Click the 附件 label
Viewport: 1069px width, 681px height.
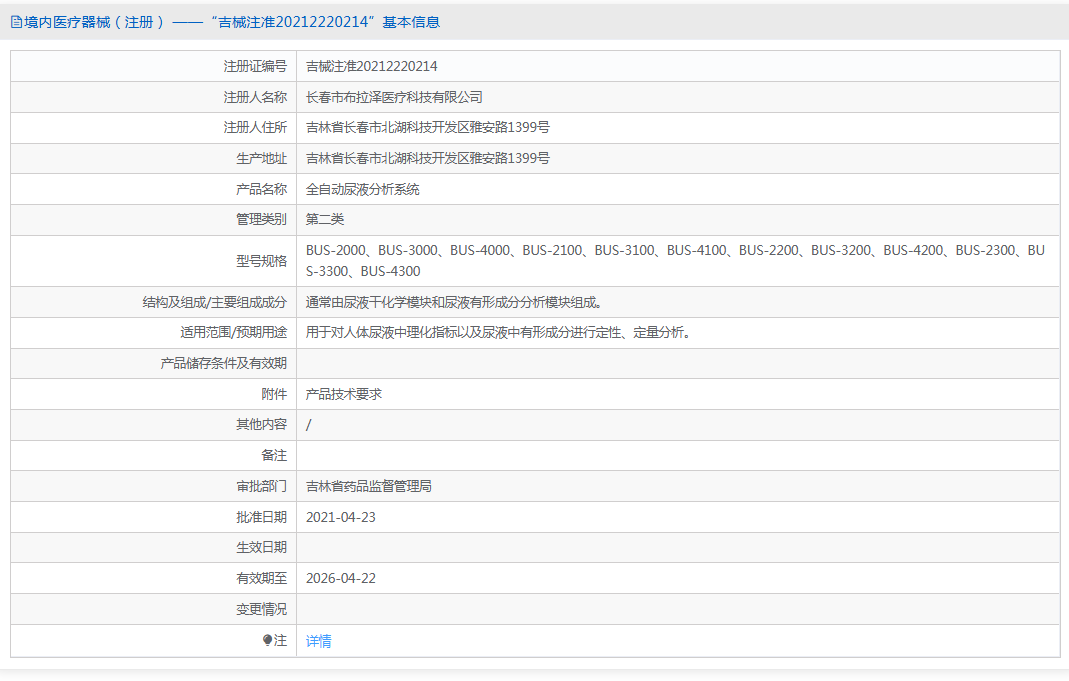click(x=274, y=394)
